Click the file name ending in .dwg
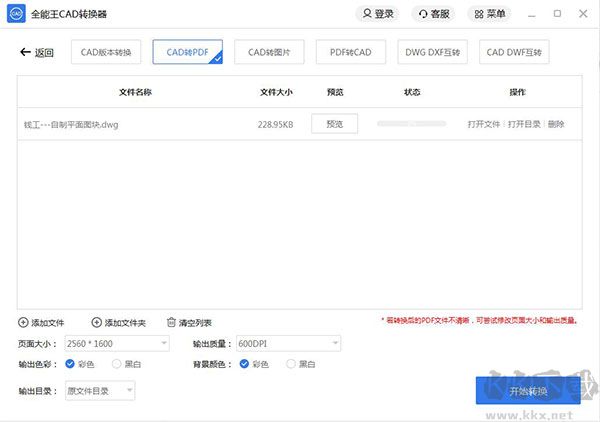The width and height of the screenshot is (600, 422). point(71,124)
